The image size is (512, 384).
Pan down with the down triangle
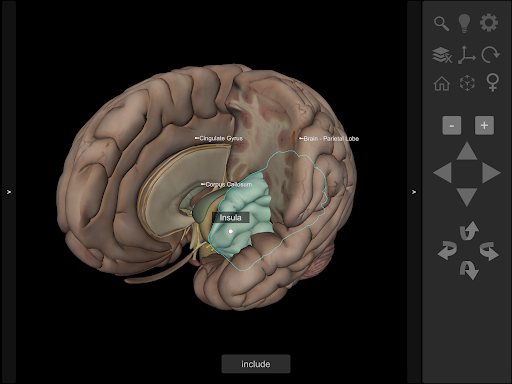pos(467,197)
